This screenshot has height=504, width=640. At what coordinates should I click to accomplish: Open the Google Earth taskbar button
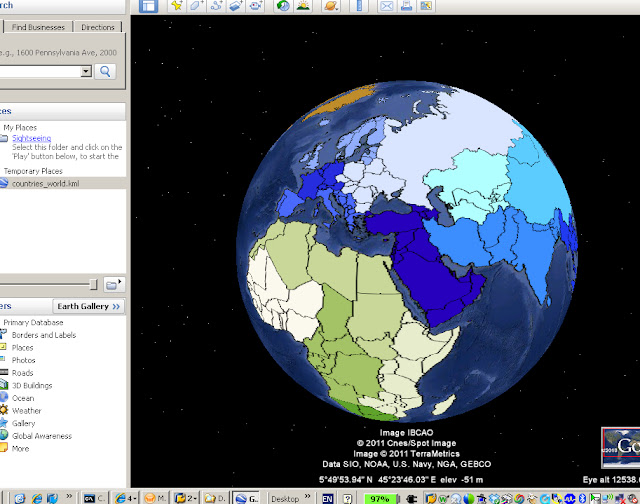click(x=247, y=498)
